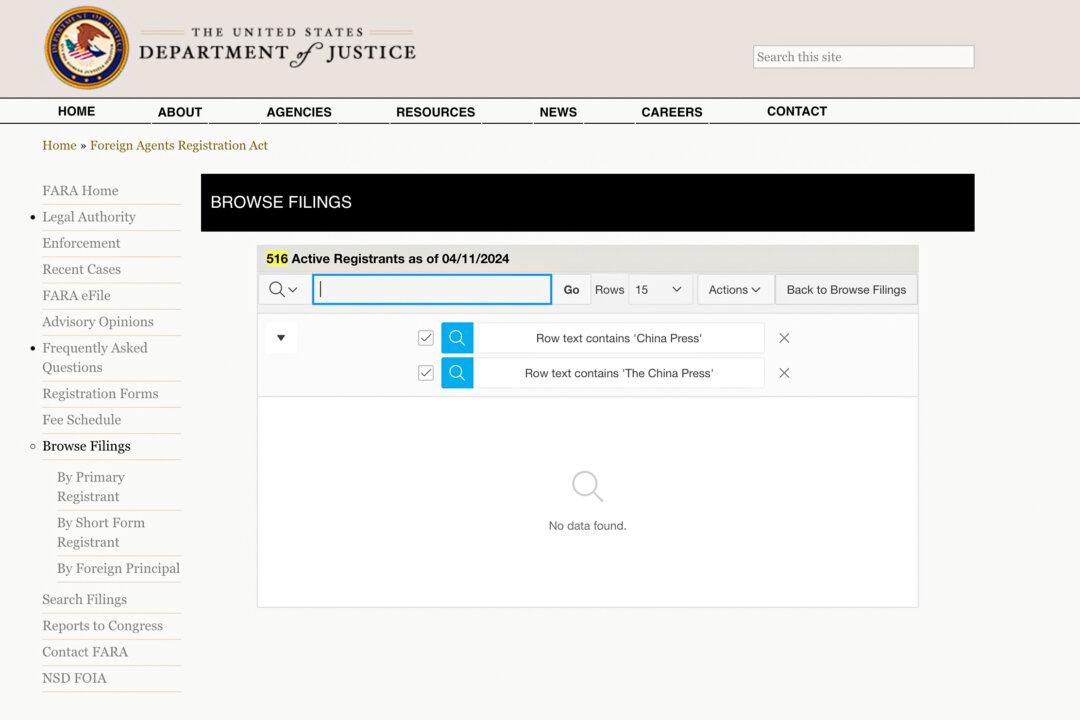Image resolution: width=1080 pixels, height=720 pixels.
Task: Toggle the filter region disclosure triangle
Action: pyautogui.click(x=281, y=337)
